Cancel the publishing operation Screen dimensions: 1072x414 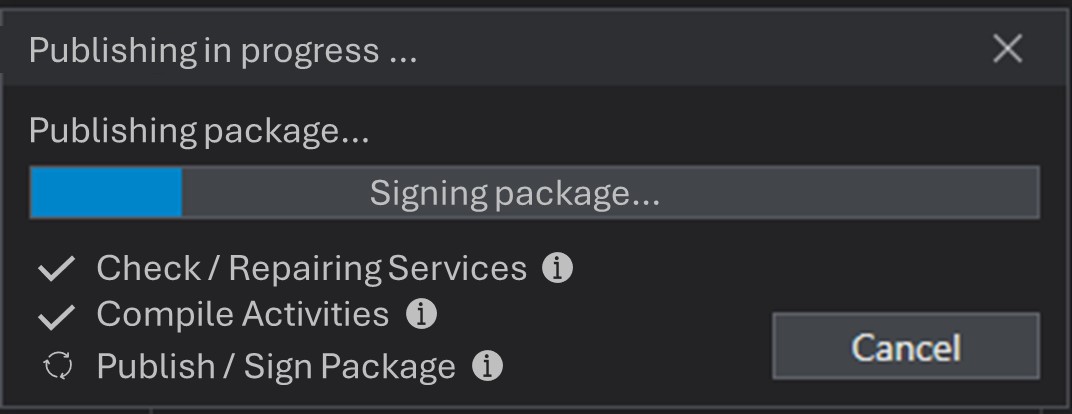(x=905, y=346)
